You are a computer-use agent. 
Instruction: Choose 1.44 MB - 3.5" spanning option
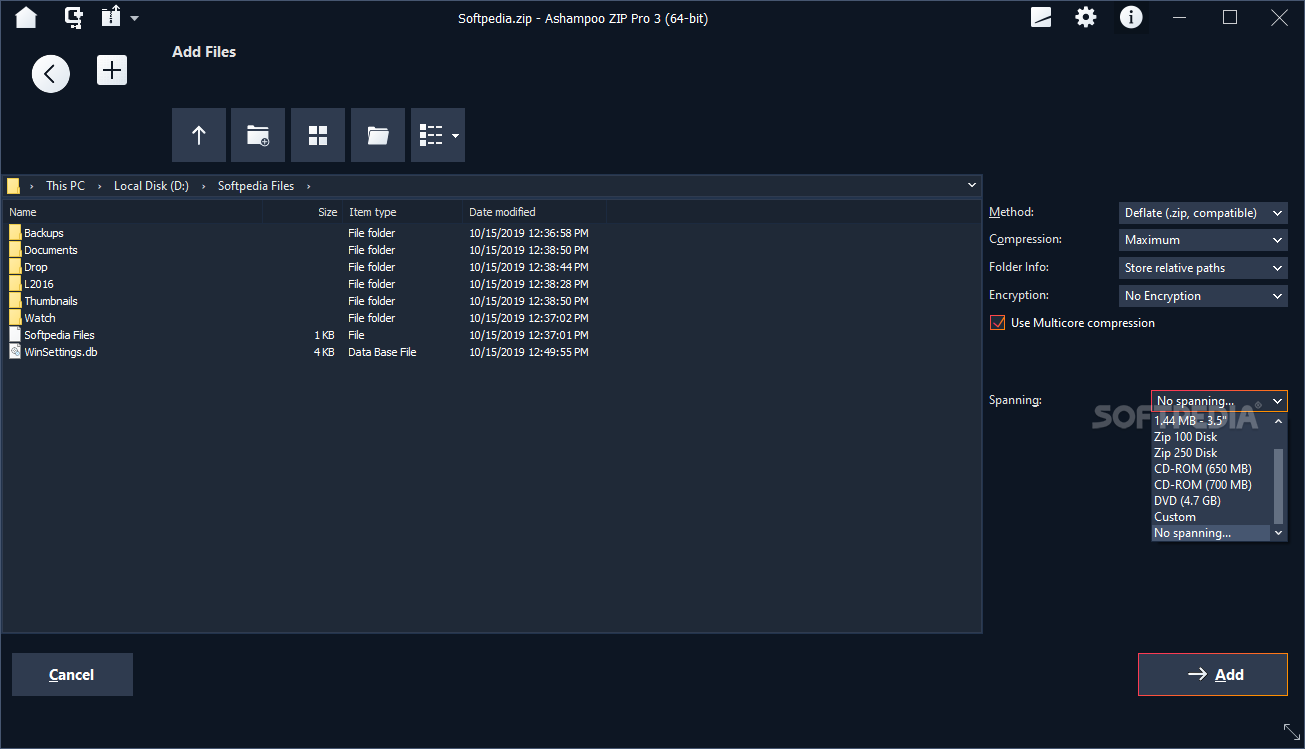[1212, 421]
